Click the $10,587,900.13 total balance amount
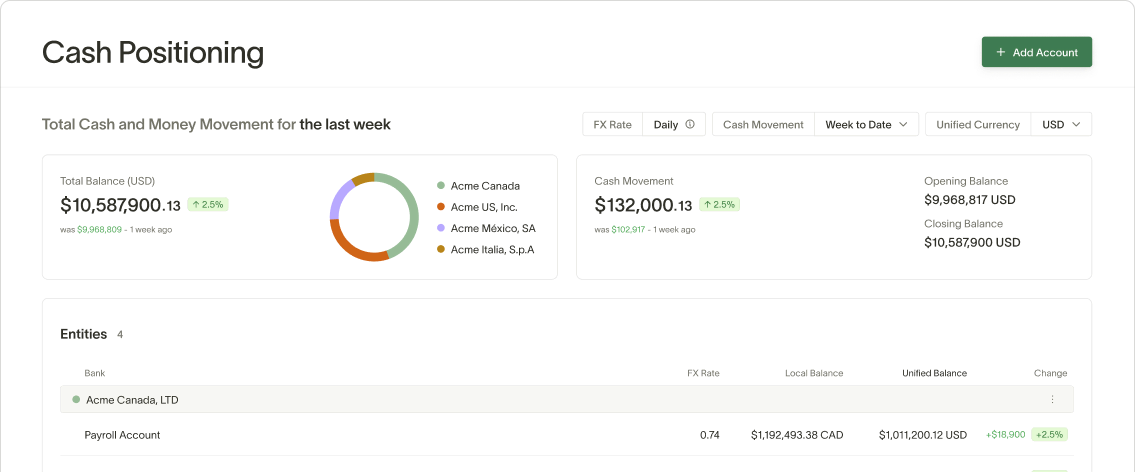This screenshot has height=472, width=1135. (120, 206)
